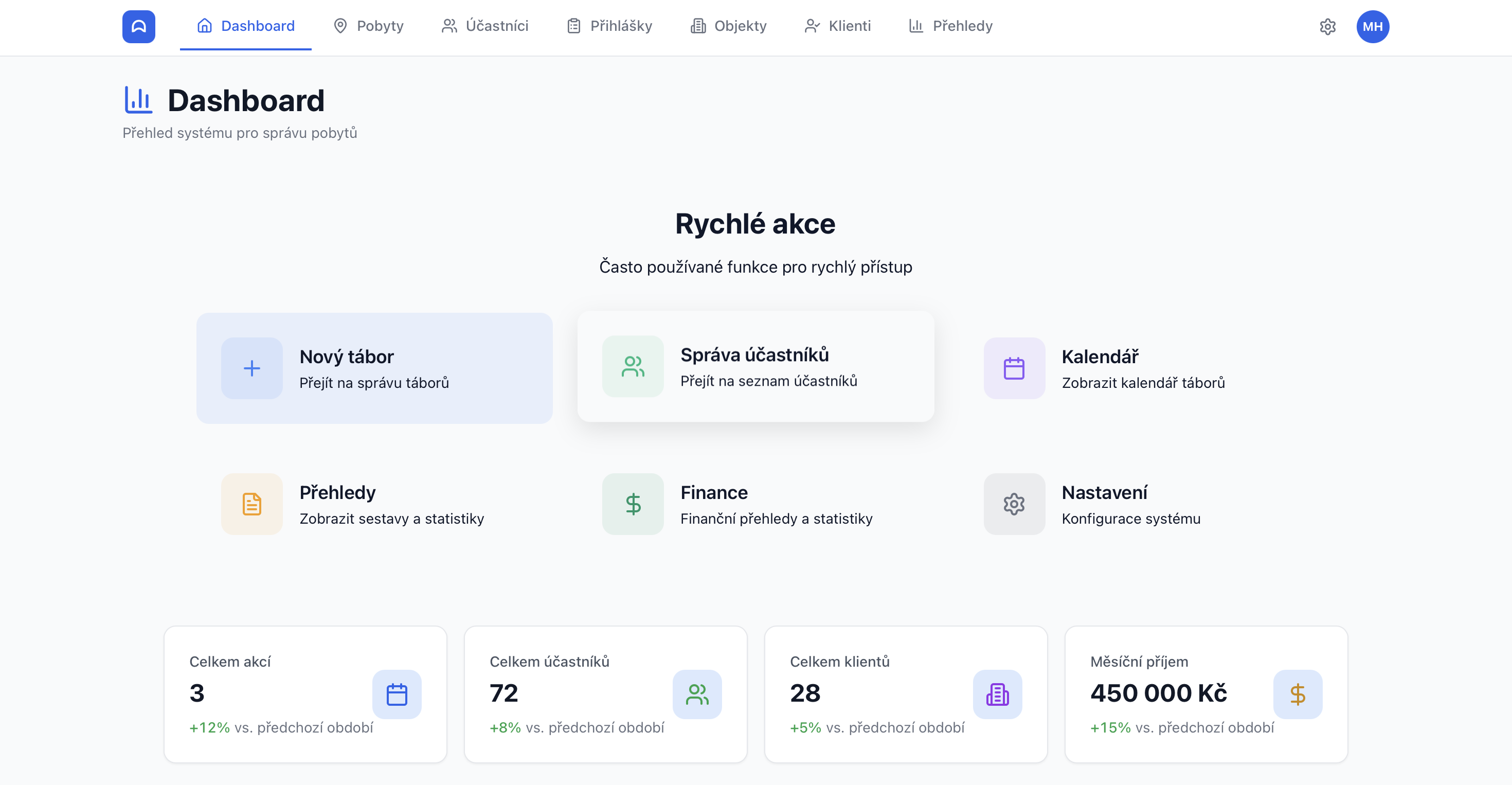Click the Přehledy document icon
The image size is (1512, 785).
[252, 504]
